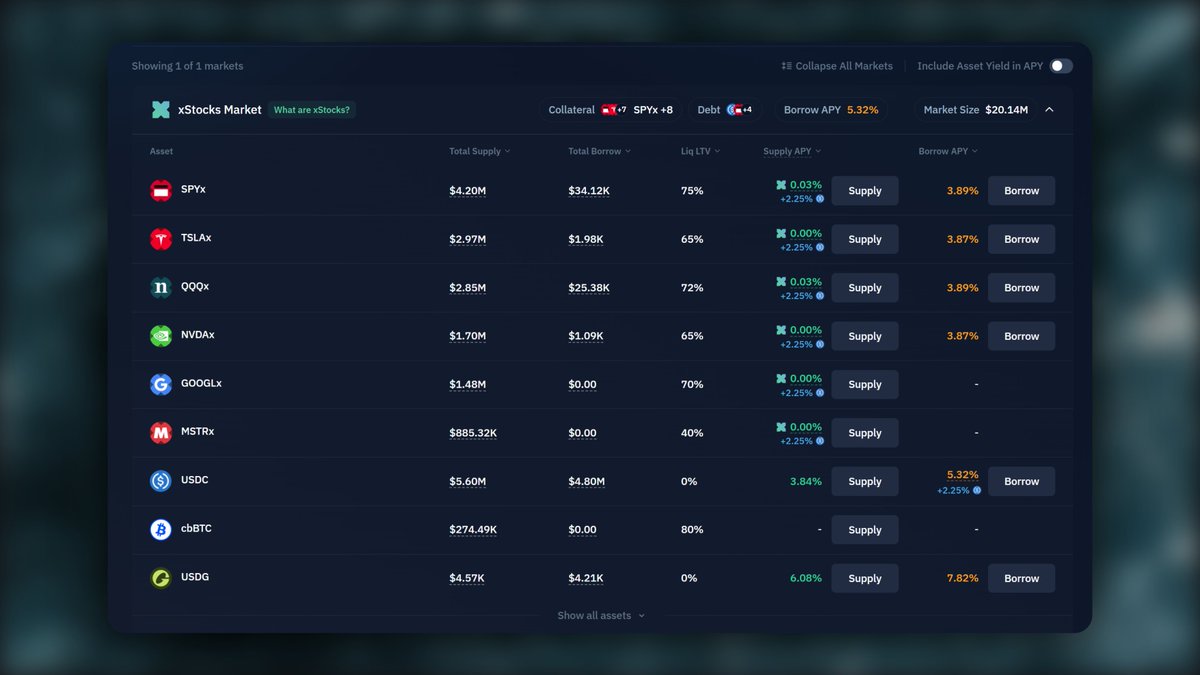The image size is (1200, 675).
Task: Click the QQQx asset icon
Action: tap(161, 288)
